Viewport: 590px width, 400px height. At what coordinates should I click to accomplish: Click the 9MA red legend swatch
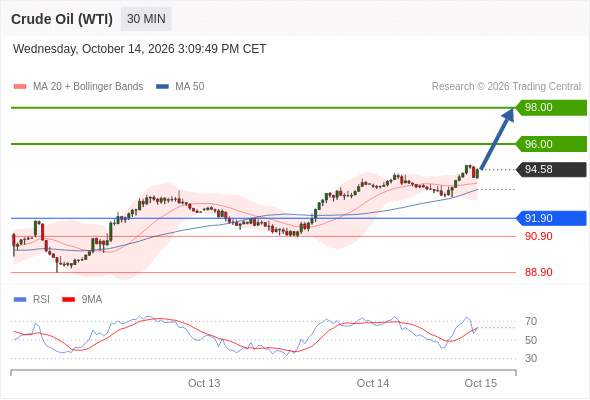68,300
